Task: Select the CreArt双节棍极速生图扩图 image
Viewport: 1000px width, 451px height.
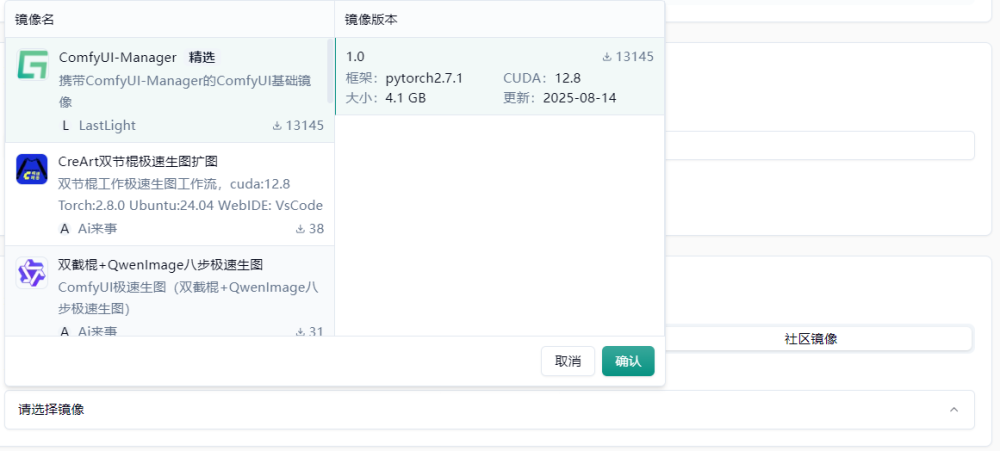Action: 170,194
